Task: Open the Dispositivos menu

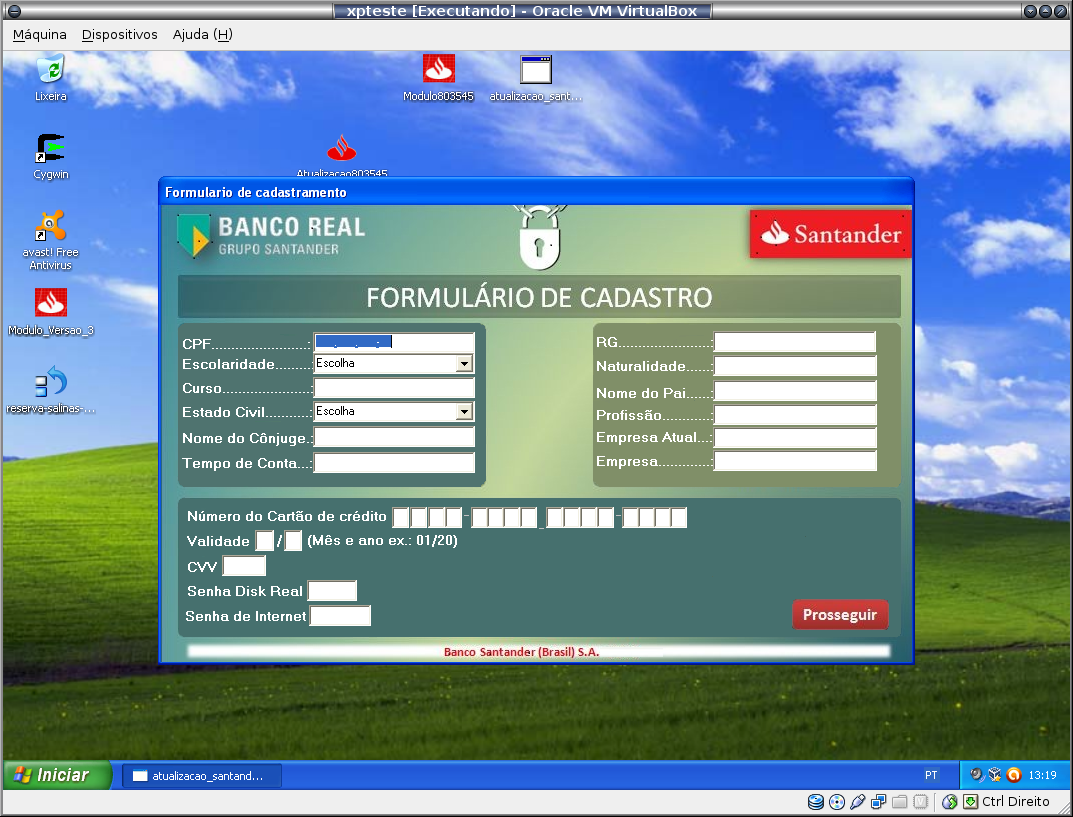Action: (119, 34)
